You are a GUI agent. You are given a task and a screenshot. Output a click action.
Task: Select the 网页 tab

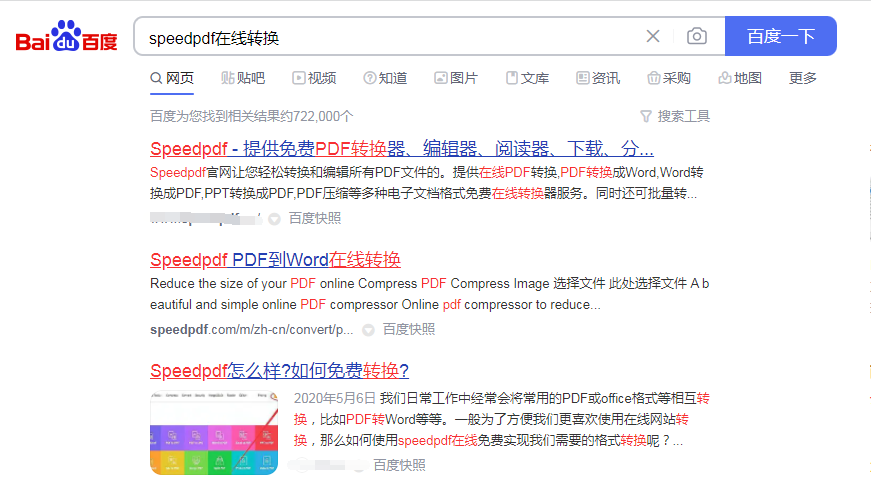172,78
